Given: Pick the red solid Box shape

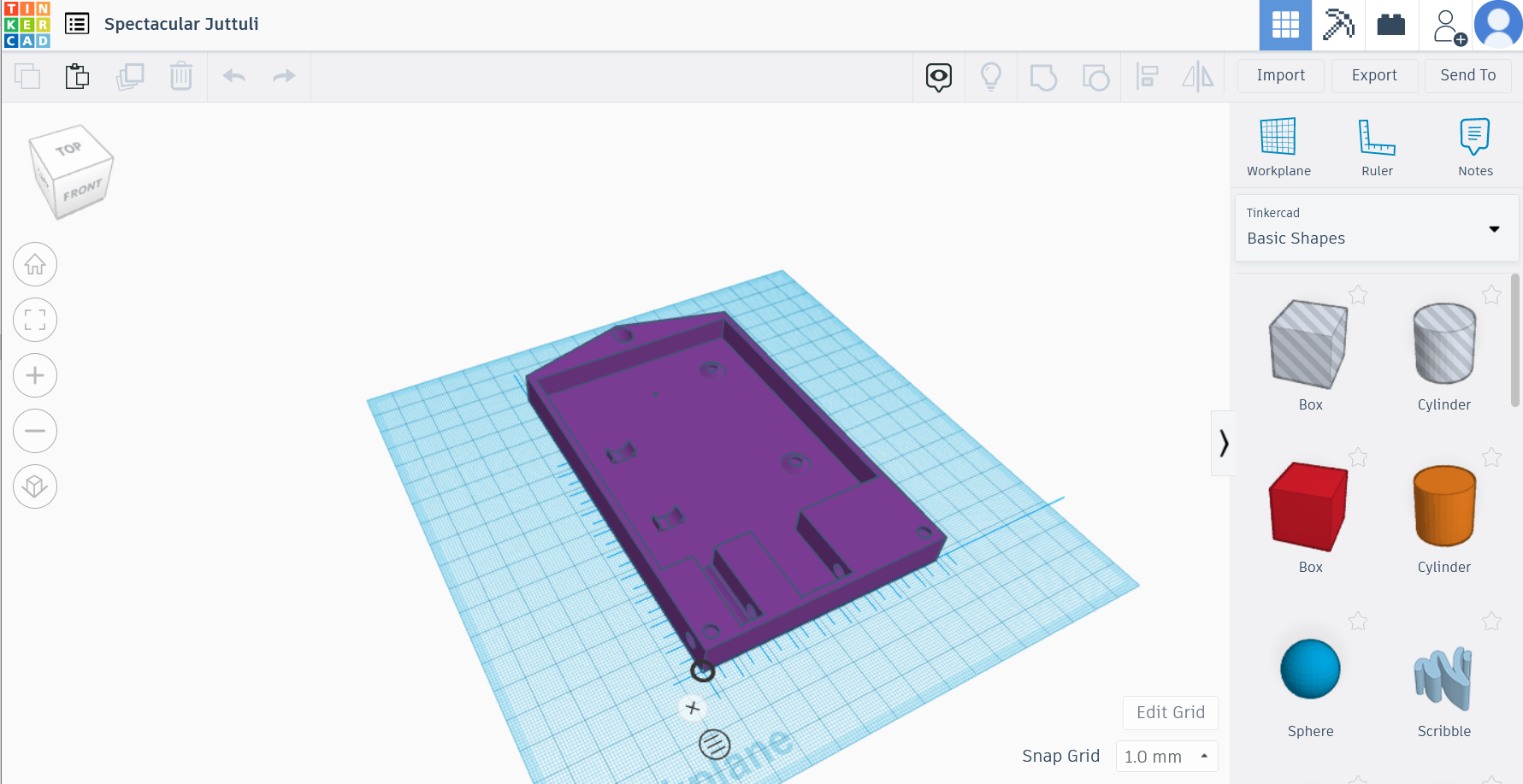Looking at the screenshot, I should click(1309, 506).
